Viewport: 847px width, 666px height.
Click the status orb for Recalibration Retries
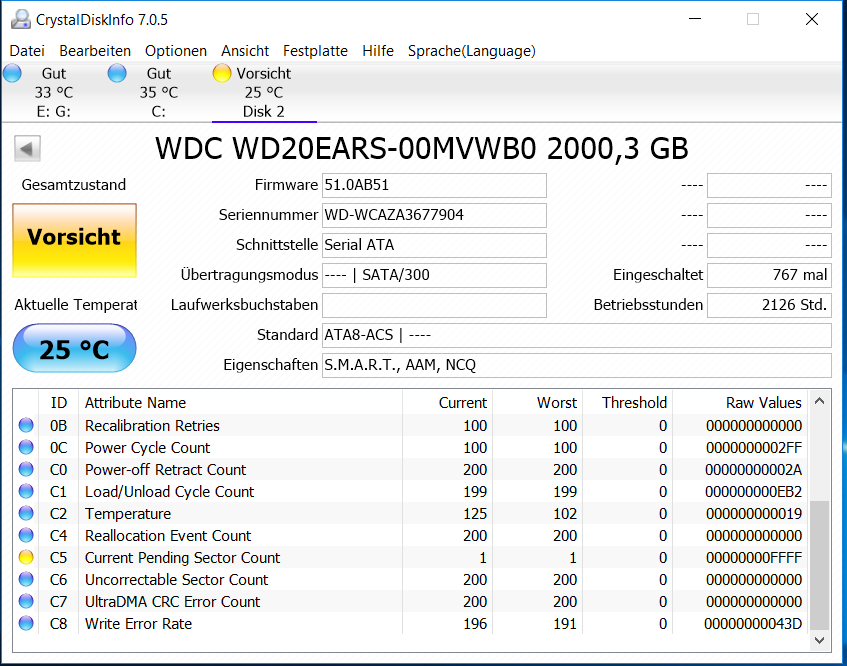pos(26,426)
